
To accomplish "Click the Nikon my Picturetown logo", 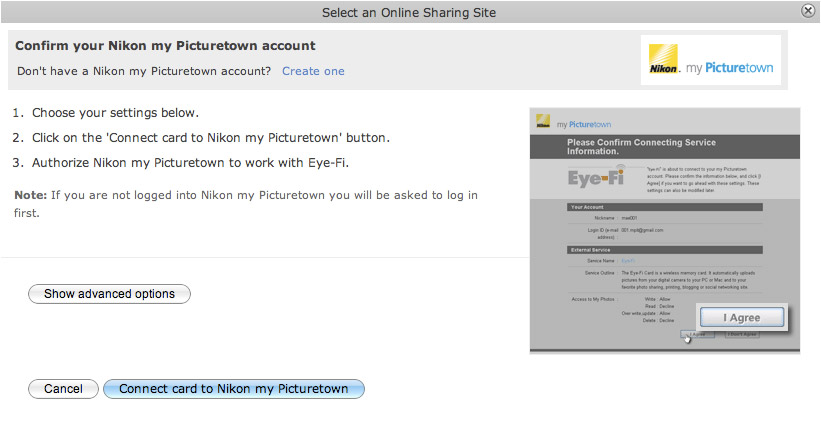I will coord(711,60).
